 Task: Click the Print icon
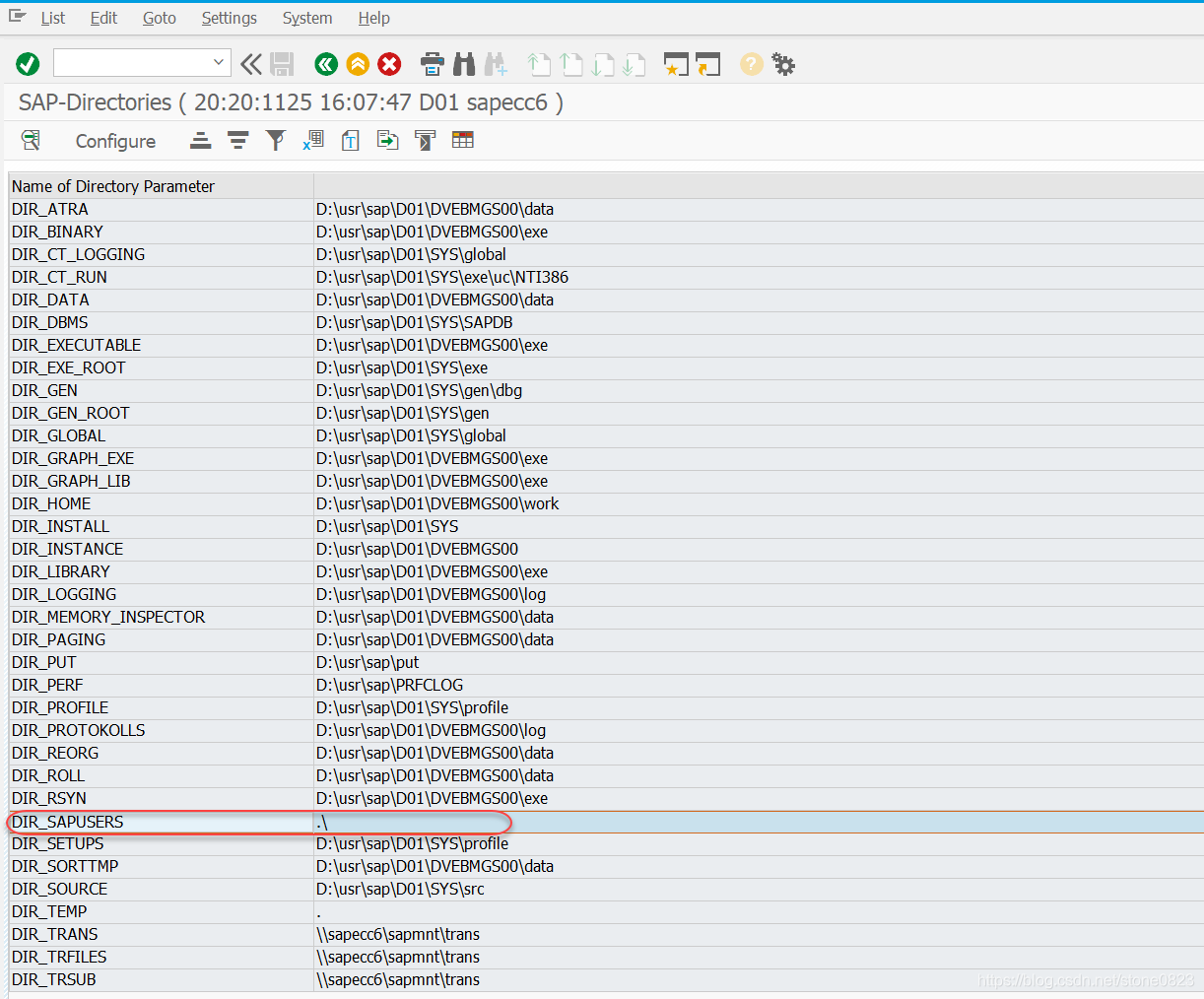(x=433, y=64)
